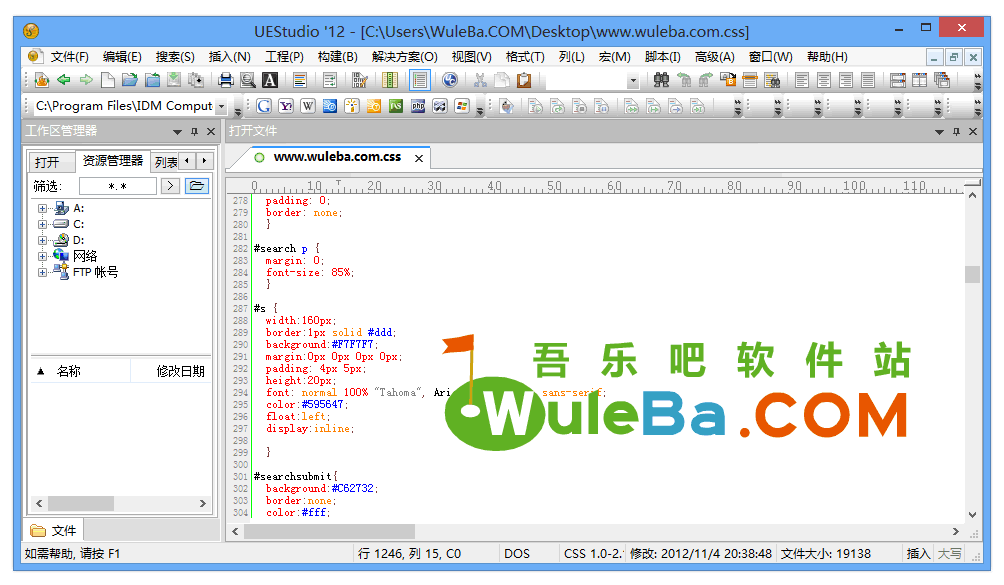This screenshot has width=1004, height=585.
Task: Paste from clipboard with the clipboard icon
Action: (x=524, y=80)
